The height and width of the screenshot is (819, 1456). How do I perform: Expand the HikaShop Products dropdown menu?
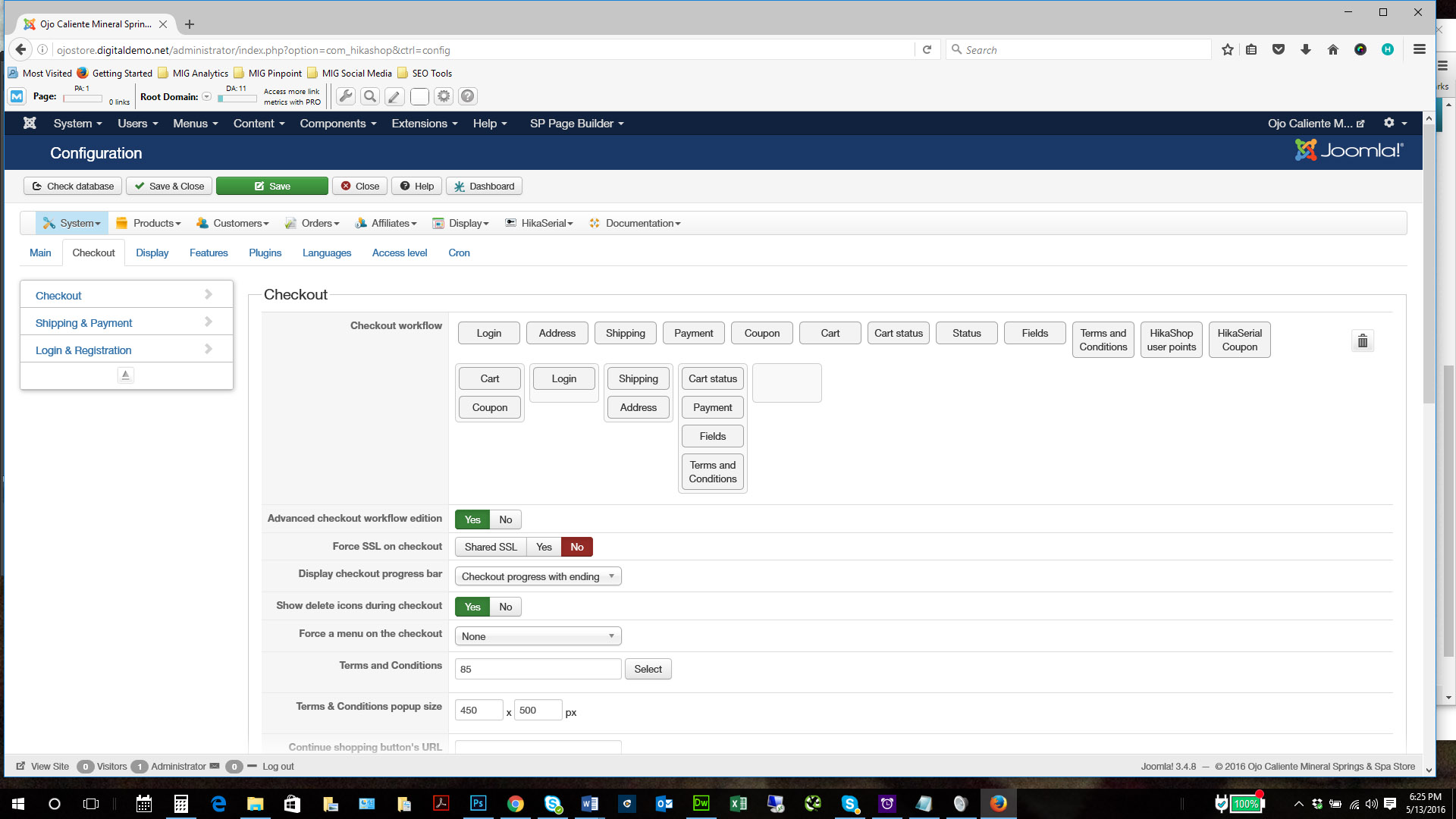tap(149, 223)
